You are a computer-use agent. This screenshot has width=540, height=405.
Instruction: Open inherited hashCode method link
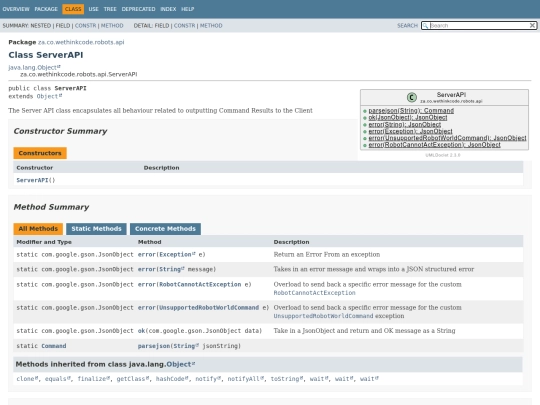[172, 379]
